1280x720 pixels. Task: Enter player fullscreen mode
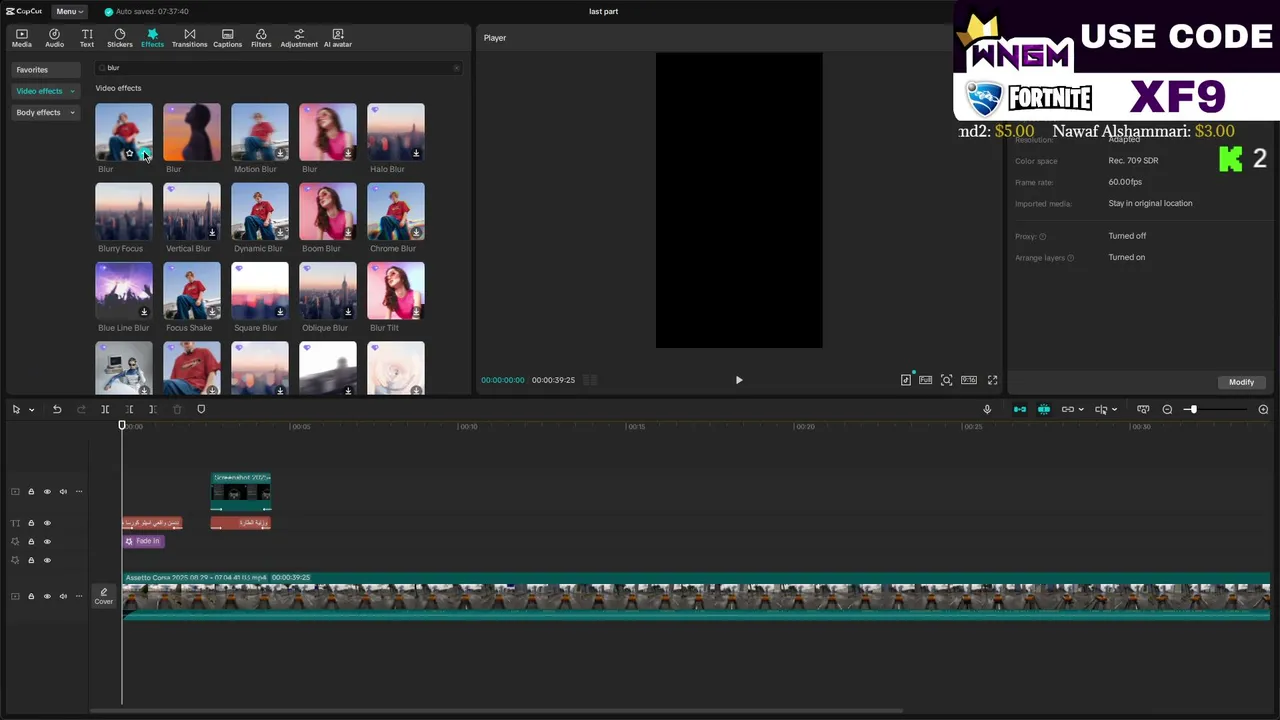pos(993,380)
